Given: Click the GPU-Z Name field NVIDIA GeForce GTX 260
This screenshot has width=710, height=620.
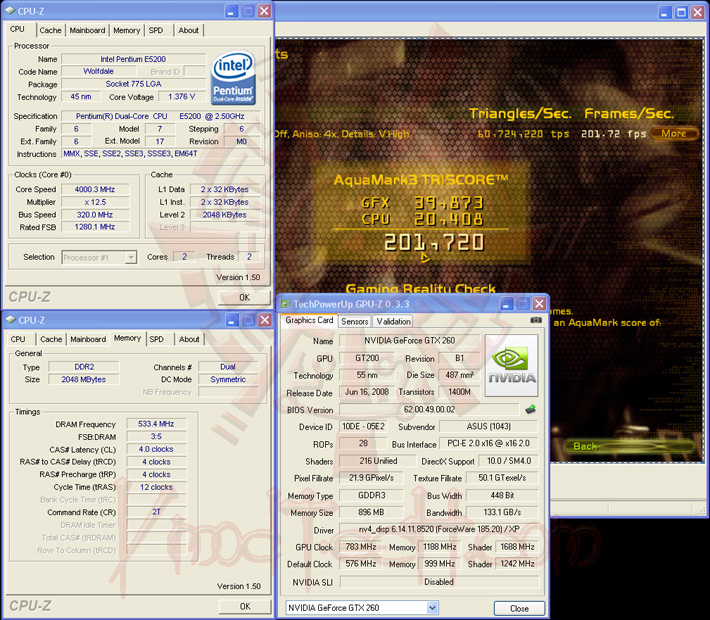Looking at the screenshot, I should 409,341.
